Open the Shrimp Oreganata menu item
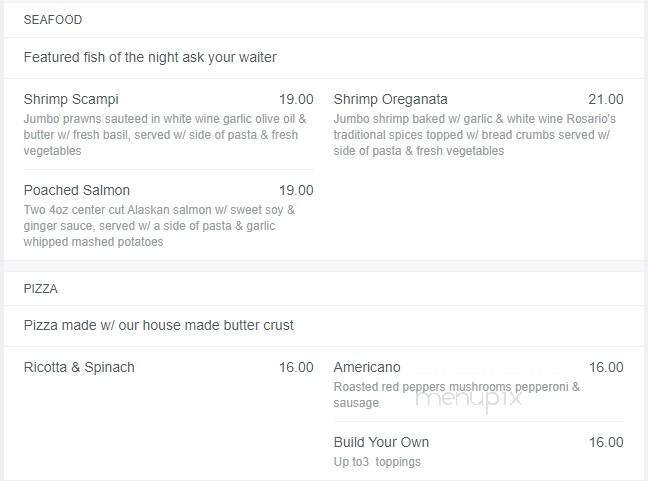The image size is (648, 481). tap(390, 99)
